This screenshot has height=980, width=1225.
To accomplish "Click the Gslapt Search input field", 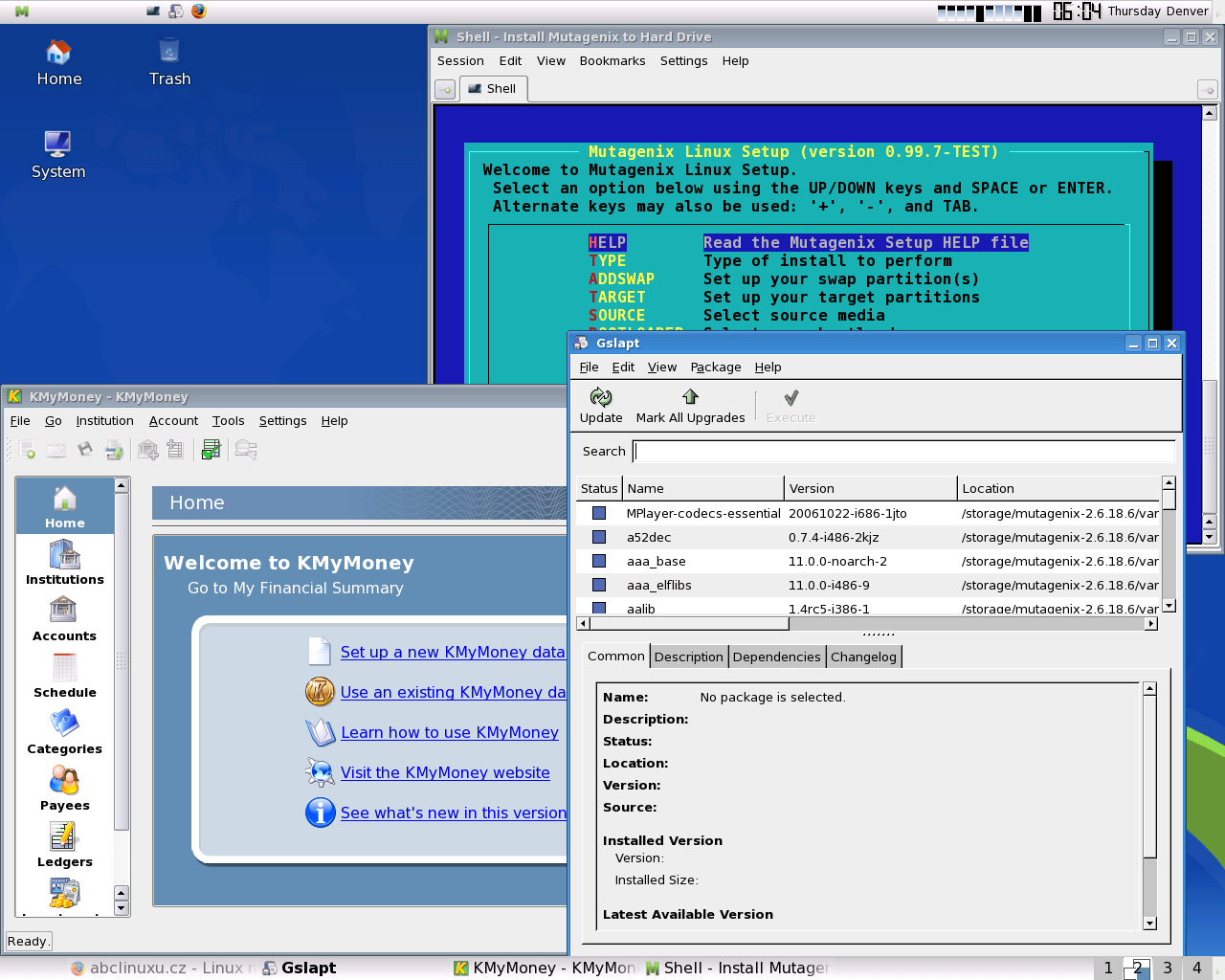I will point(903,452).
